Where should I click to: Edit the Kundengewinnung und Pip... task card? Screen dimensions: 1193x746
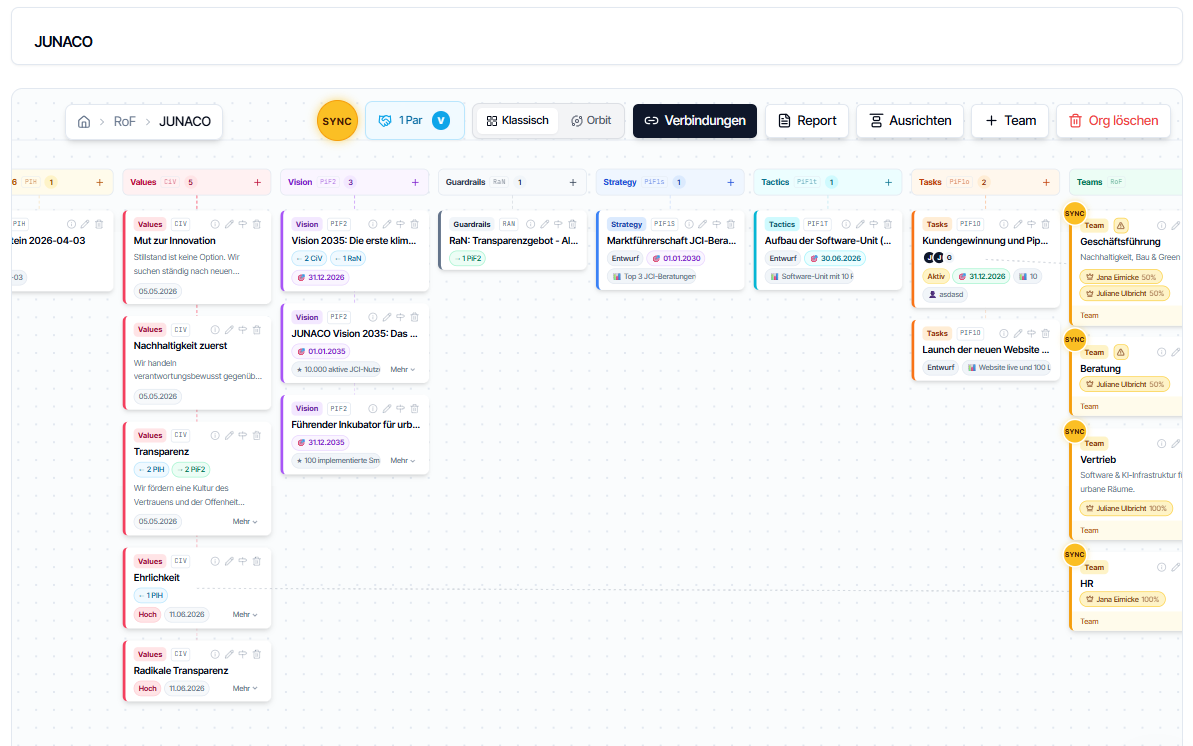[1018, 225]
